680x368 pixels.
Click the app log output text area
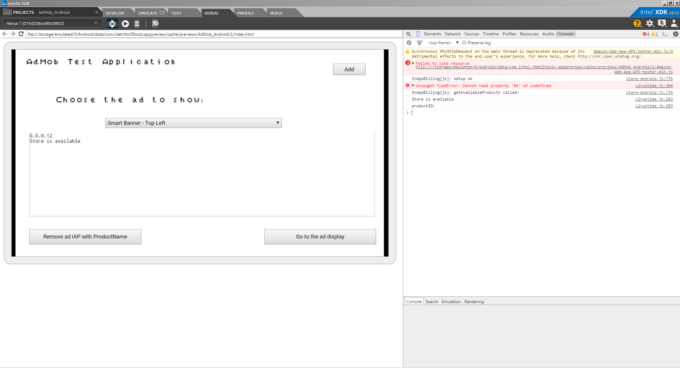point(202,174)
